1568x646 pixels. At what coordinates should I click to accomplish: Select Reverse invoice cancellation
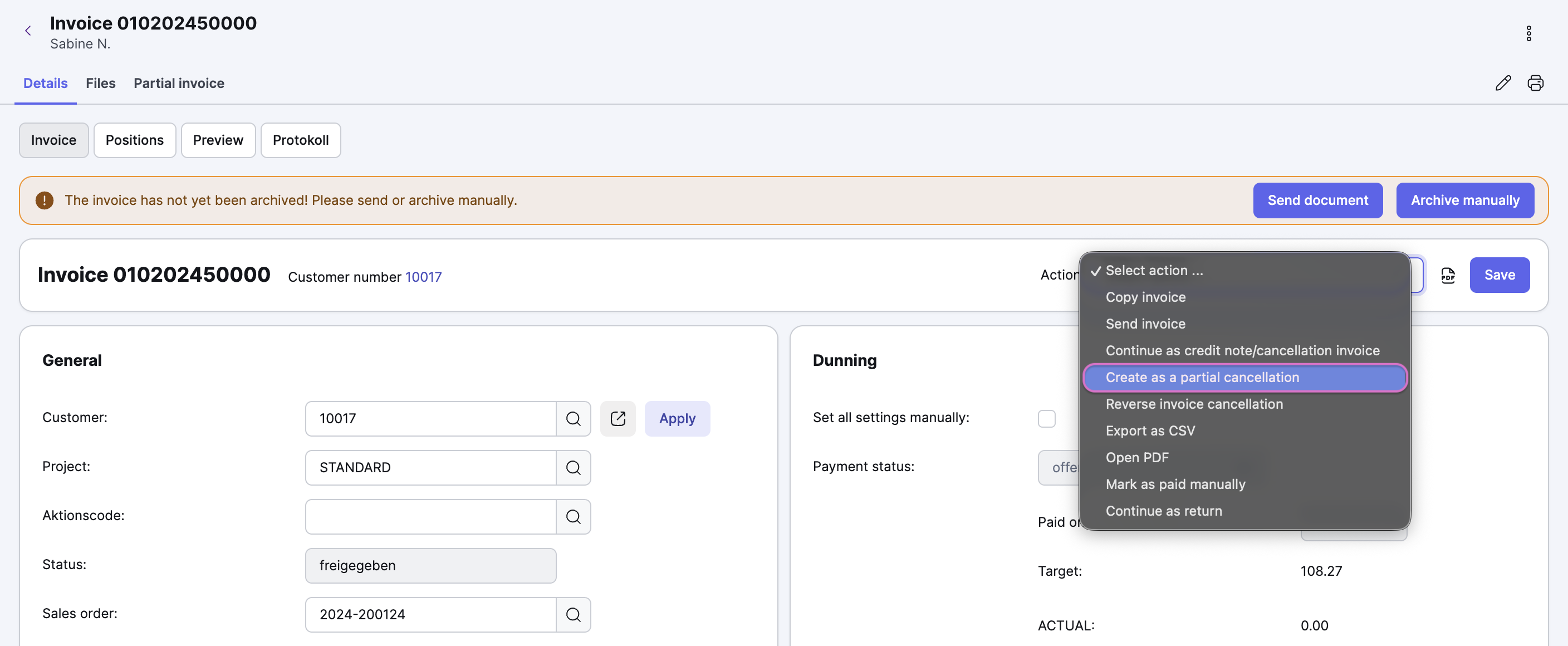1245,404
